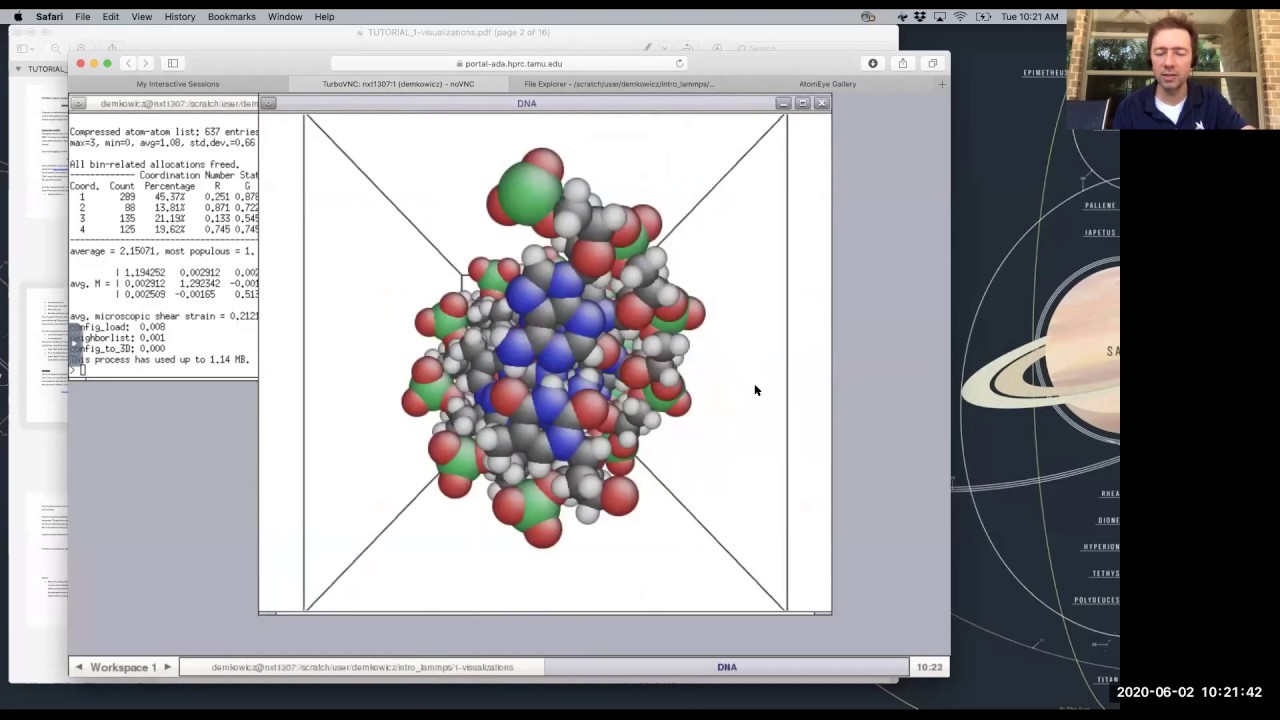Close the DNA window

[822, 103]
